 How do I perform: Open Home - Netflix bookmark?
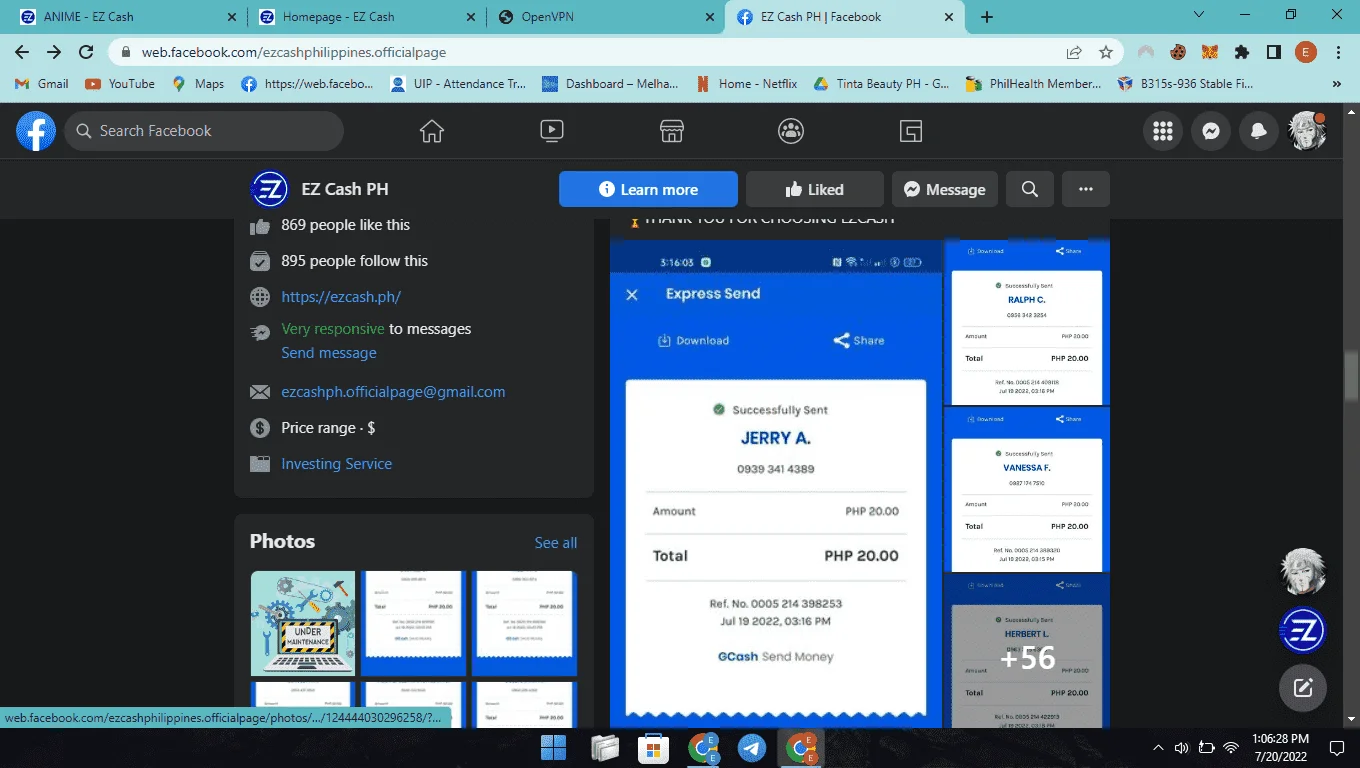[x=747, y=84]
